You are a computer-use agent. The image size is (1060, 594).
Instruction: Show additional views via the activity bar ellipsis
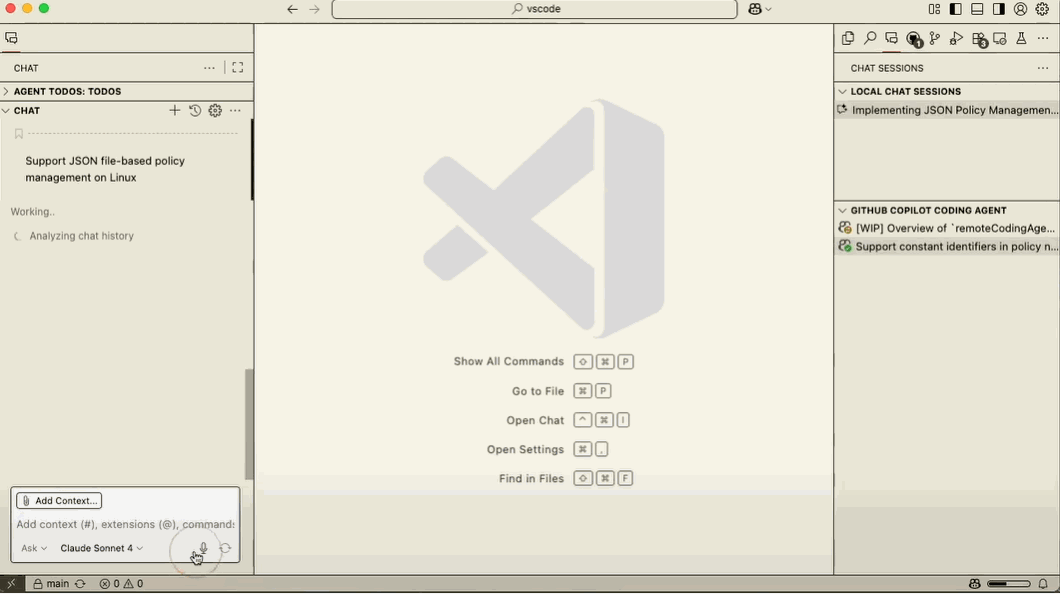click(1043, 39)
